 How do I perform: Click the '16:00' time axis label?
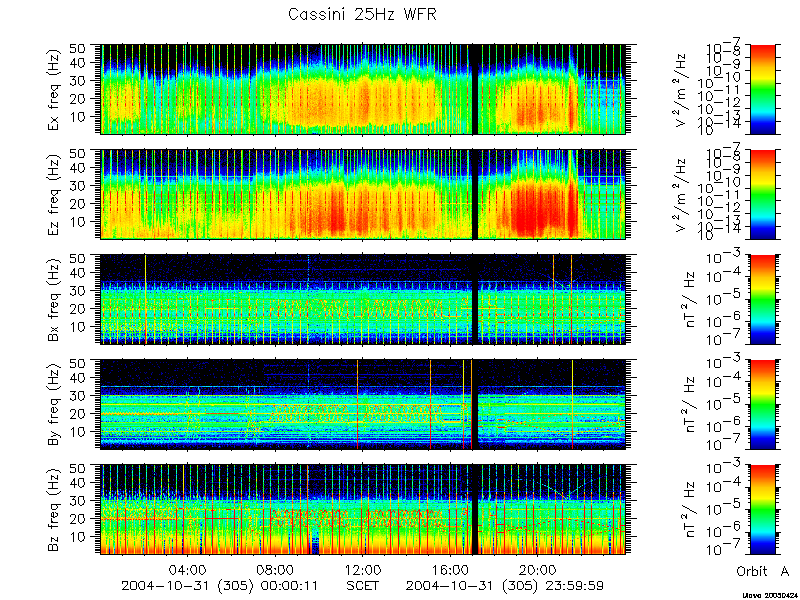451,569
